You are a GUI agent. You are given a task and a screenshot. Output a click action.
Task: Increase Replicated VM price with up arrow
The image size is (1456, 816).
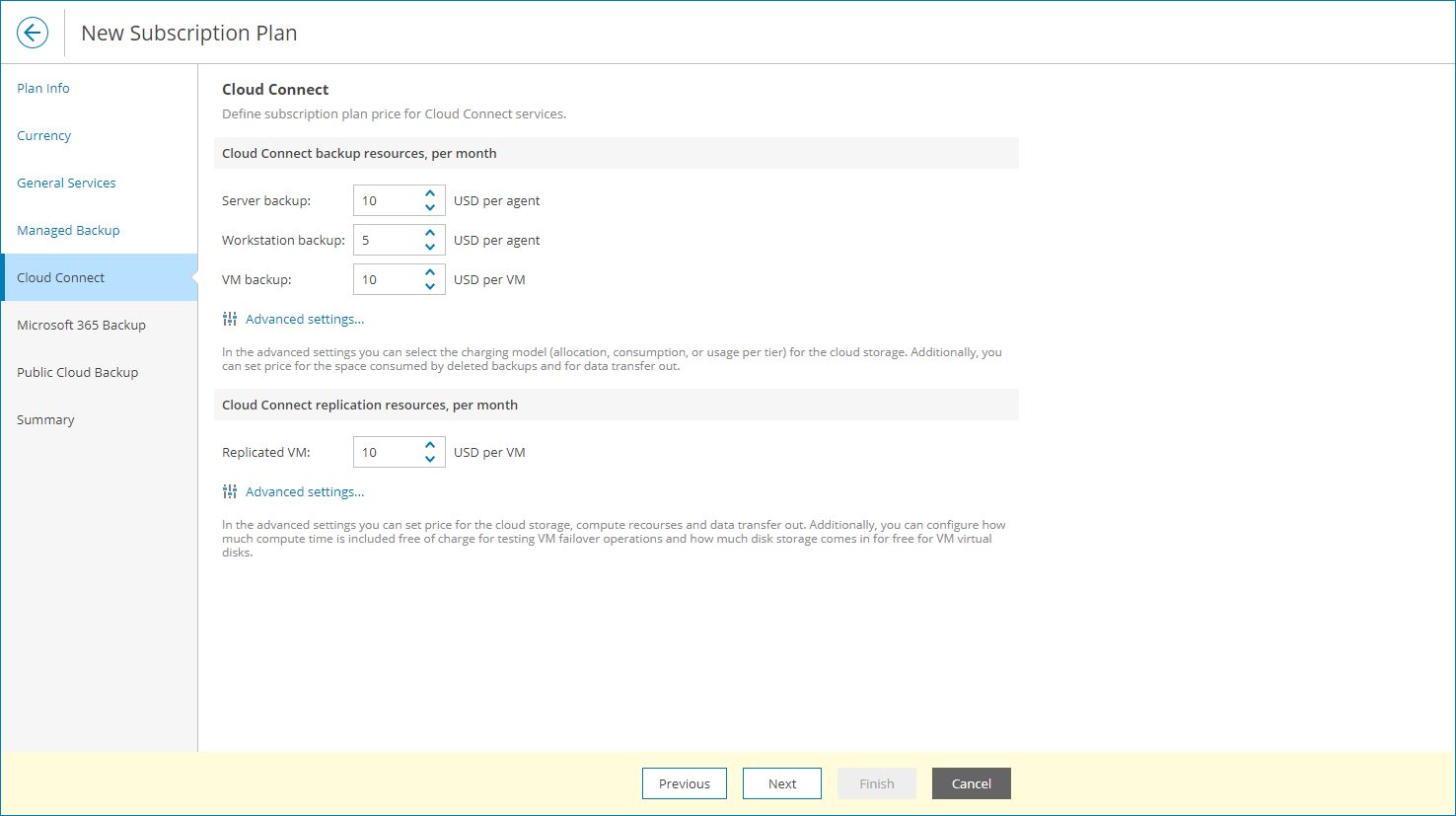[430, 445]
